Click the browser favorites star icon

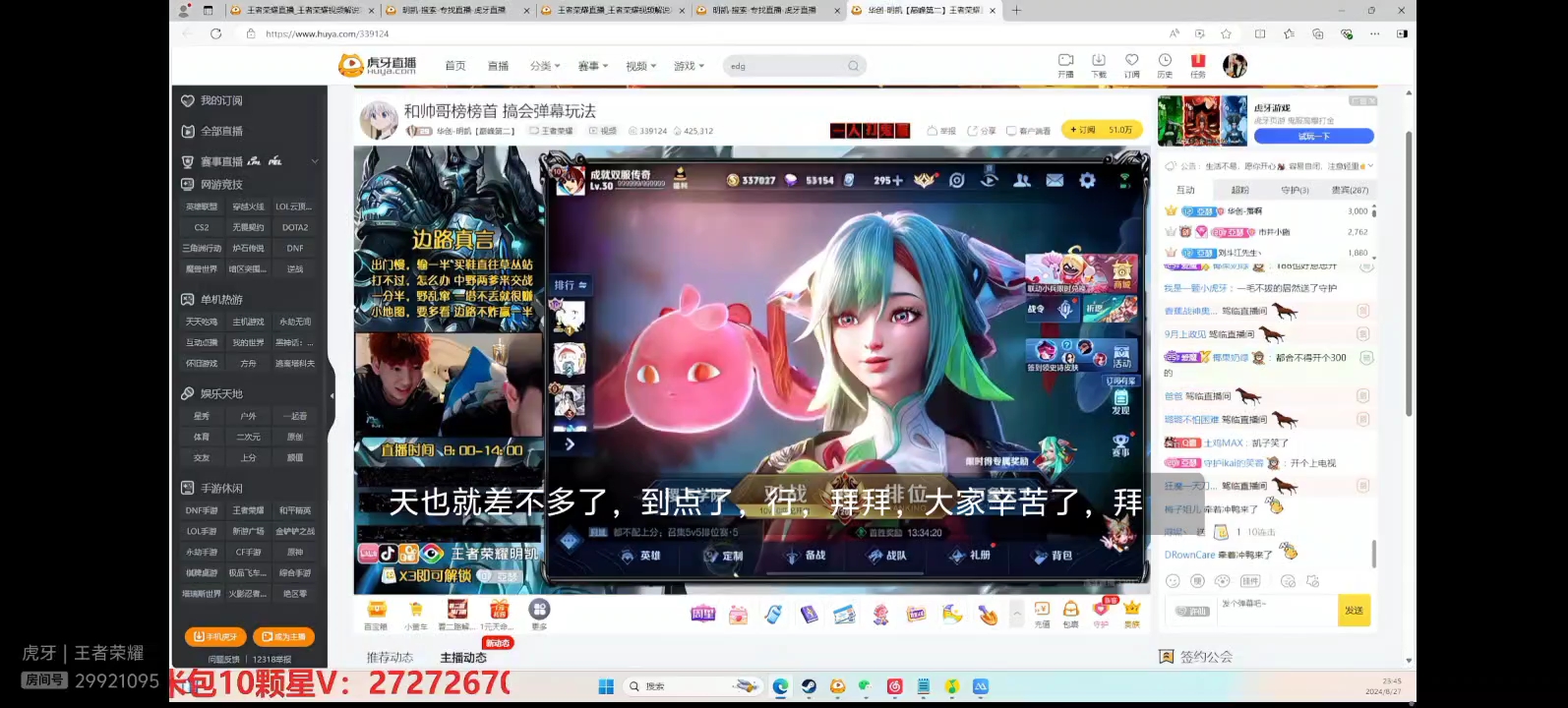coord(1226,33)
